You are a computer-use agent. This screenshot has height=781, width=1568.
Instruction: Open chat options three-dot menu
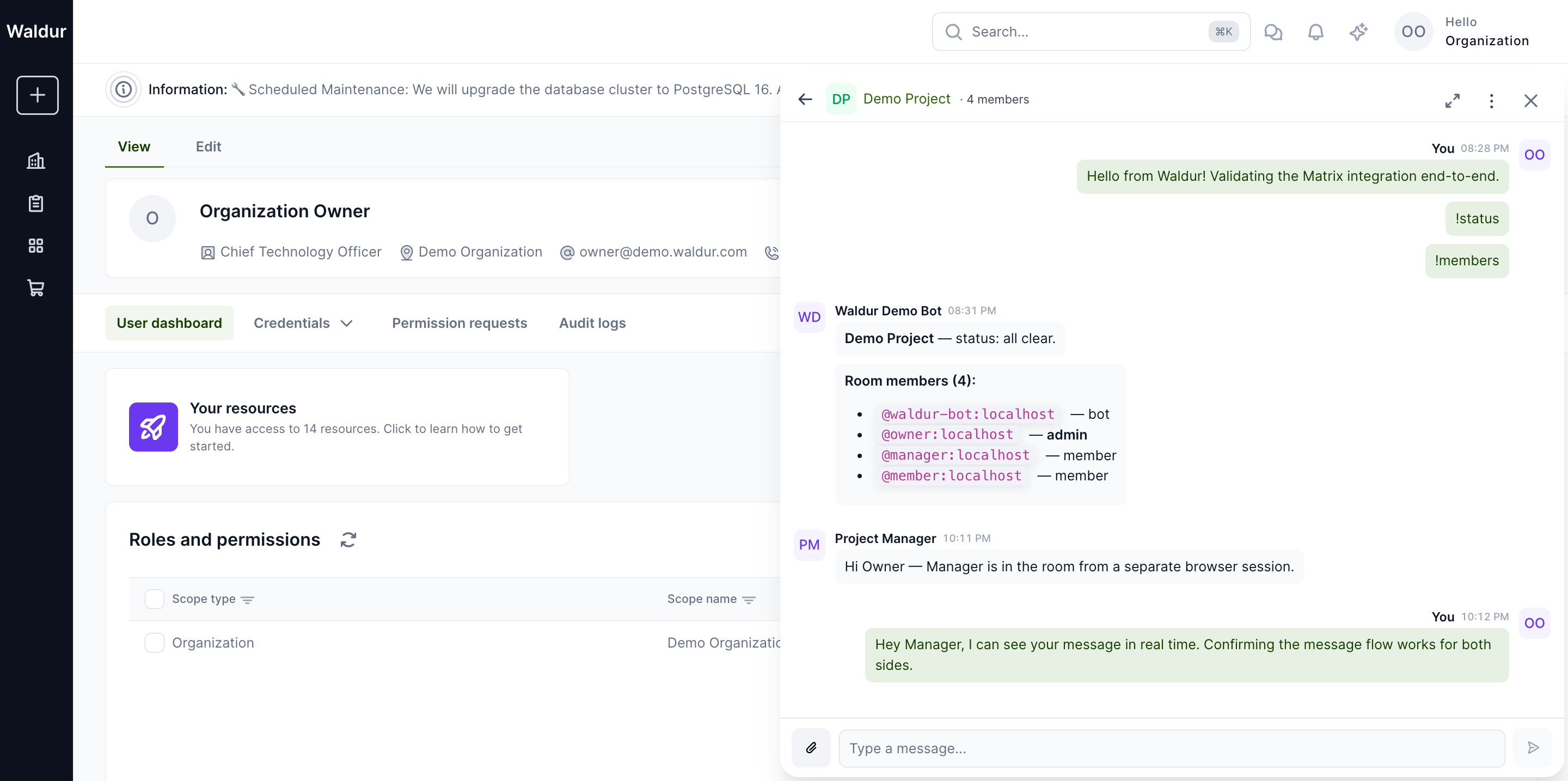click(1491, 100)
